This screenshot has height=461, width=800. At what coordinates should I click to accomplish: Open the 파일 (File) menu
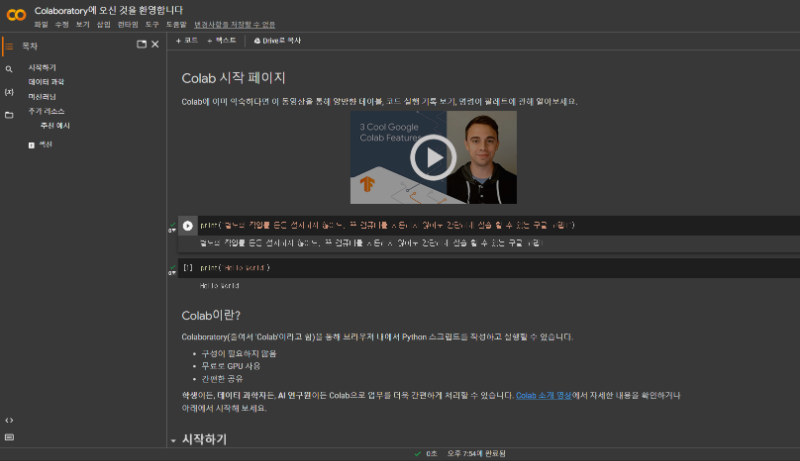pos(41,24)
